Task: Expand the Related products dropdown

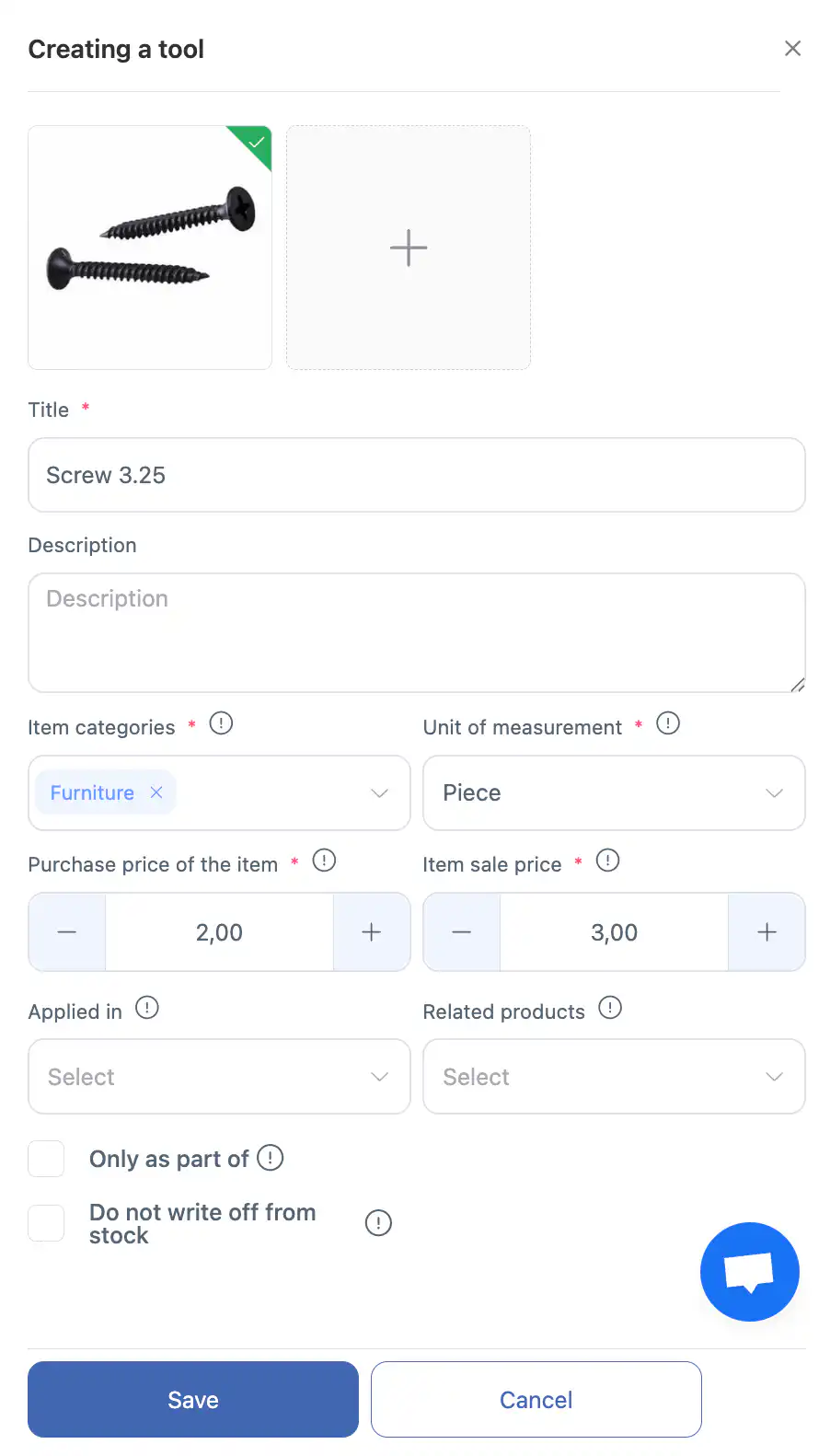Action: click(774, 1077)
